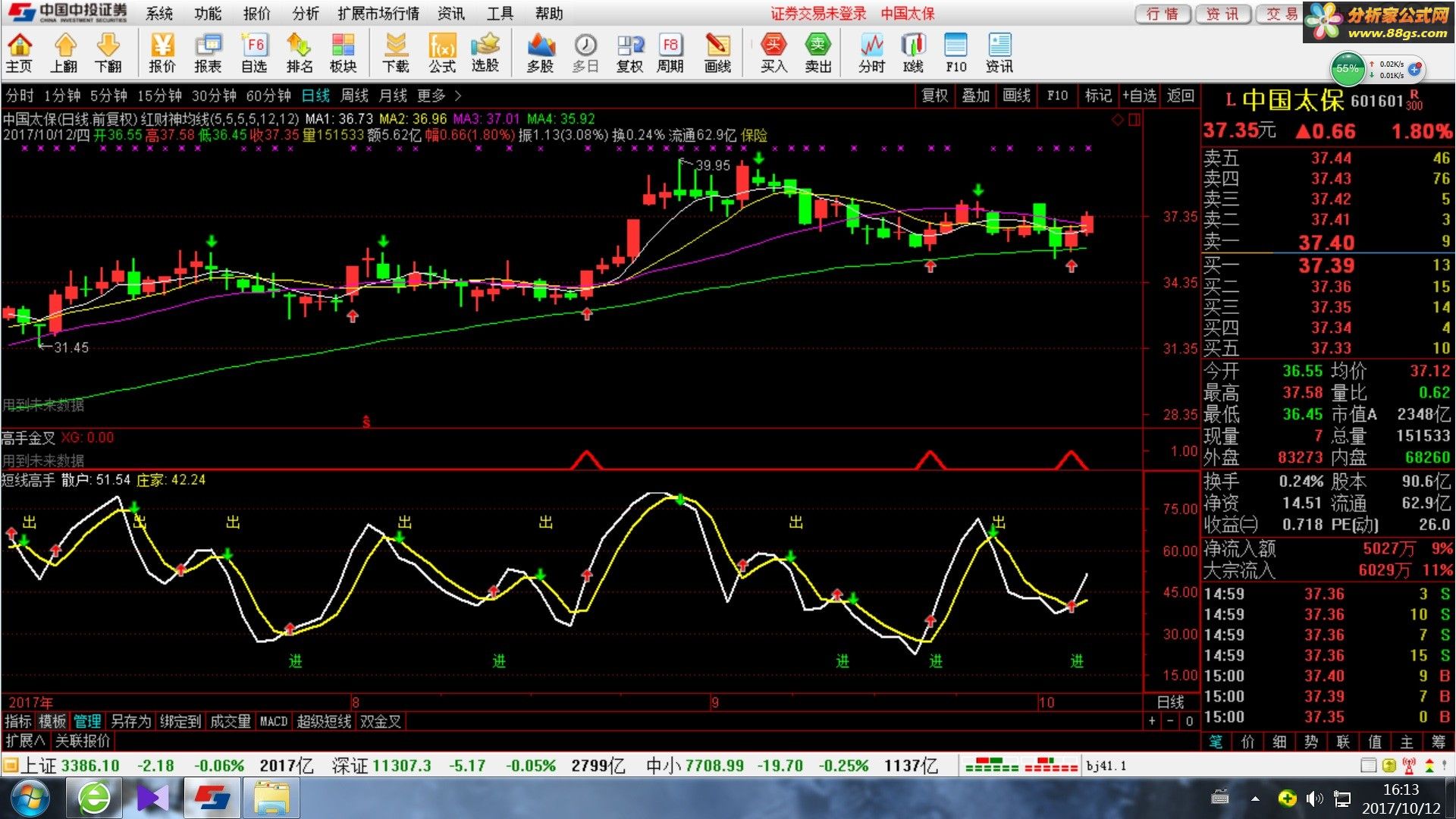Click the 买入 buy icon
This screenshot has width=1456, height=819.
773,53
